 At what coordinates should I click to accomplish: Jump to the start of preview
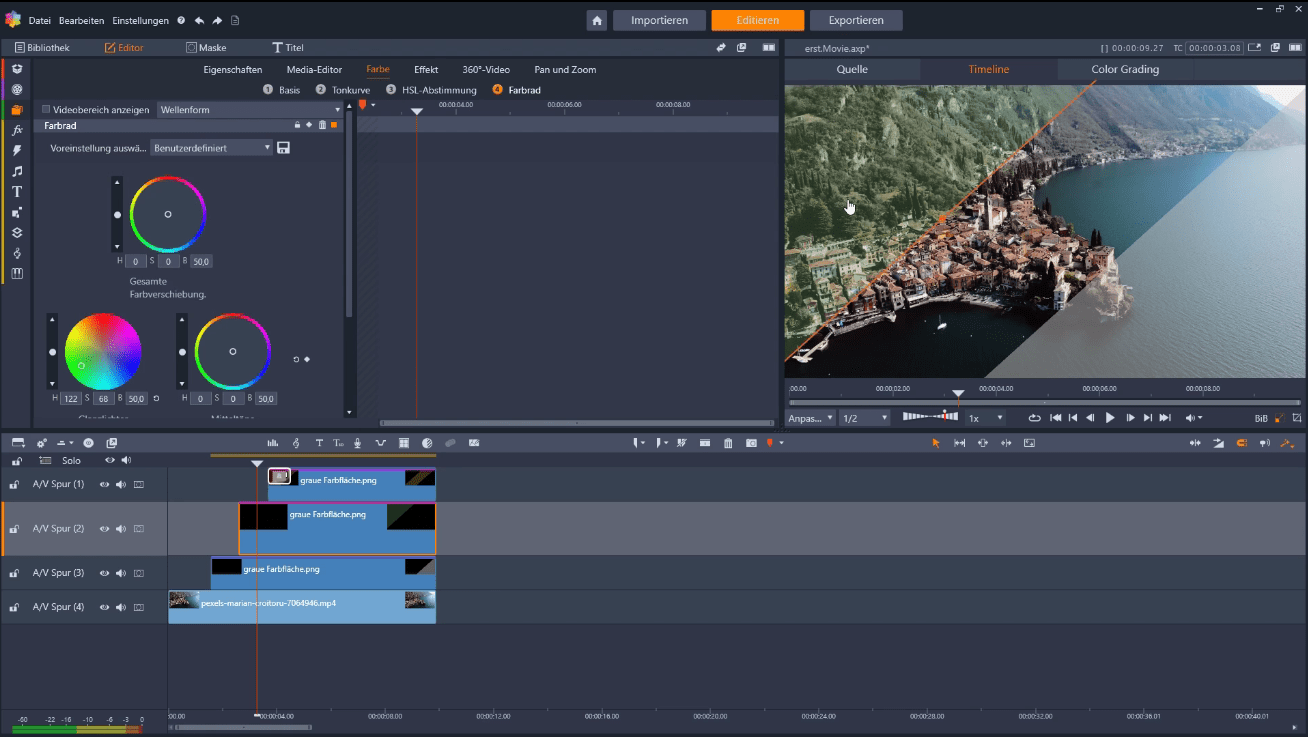click(x=1055, y=418)
